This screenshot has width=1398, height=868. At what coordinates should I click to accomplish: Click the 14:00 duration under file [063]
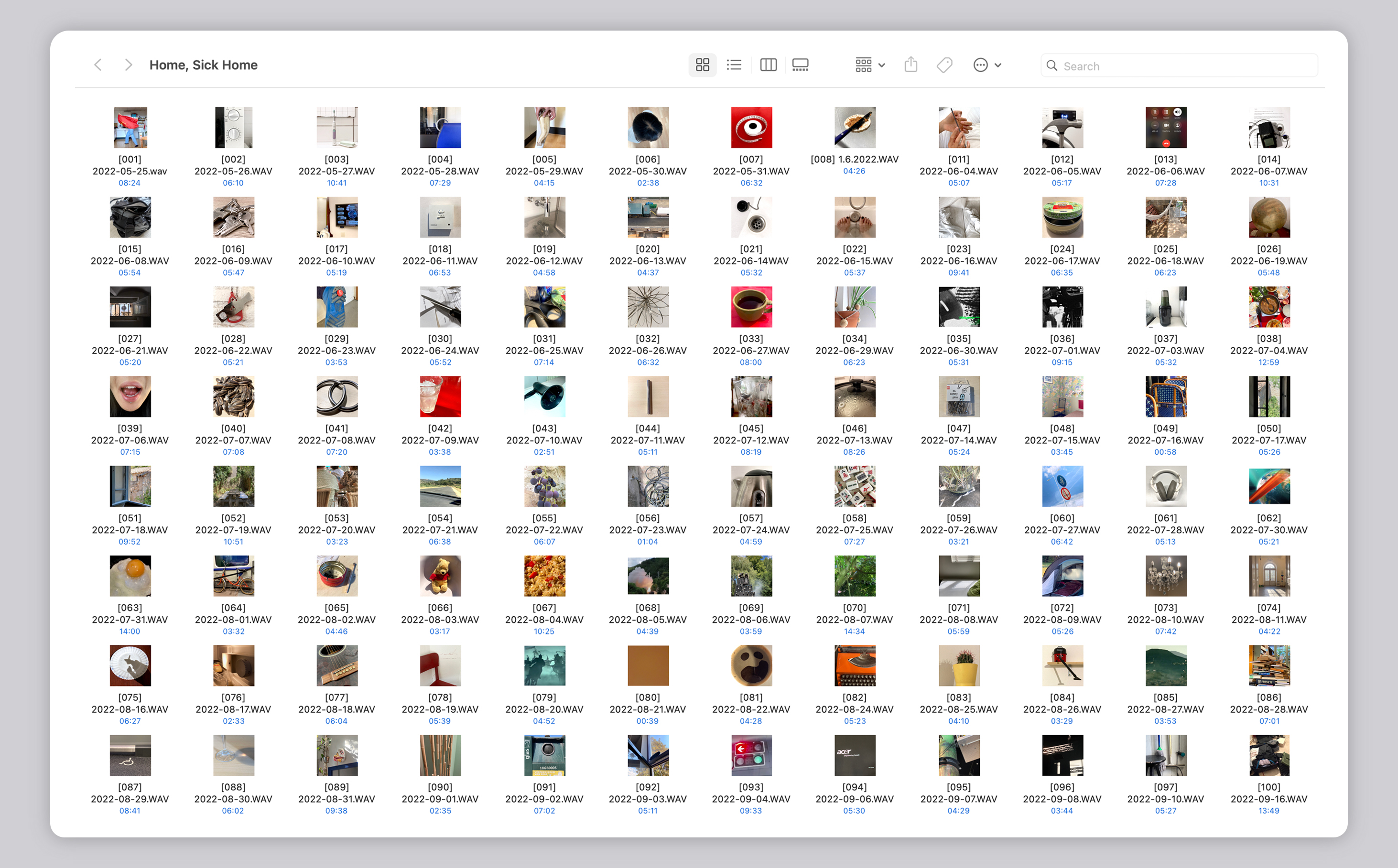[x=129, y=631]
